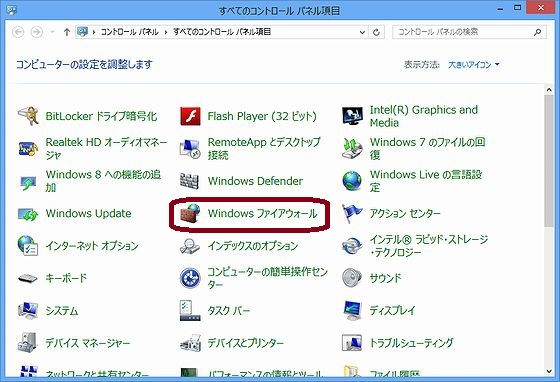
Task: Open the トラブルシューティング icon
Action: tap(352, 343)
